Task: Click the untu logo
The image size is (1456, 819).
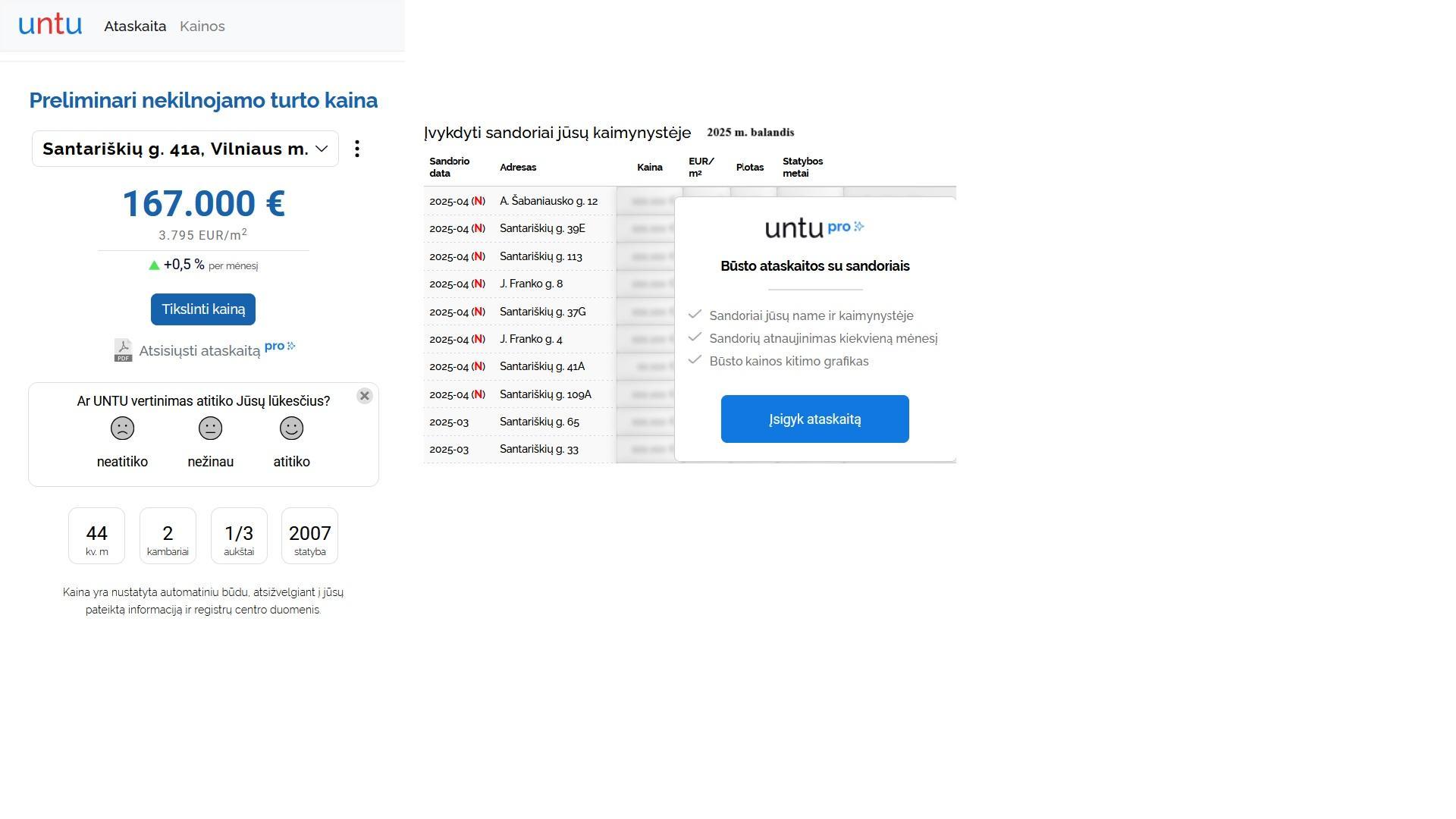Action: tap(50, 25)
